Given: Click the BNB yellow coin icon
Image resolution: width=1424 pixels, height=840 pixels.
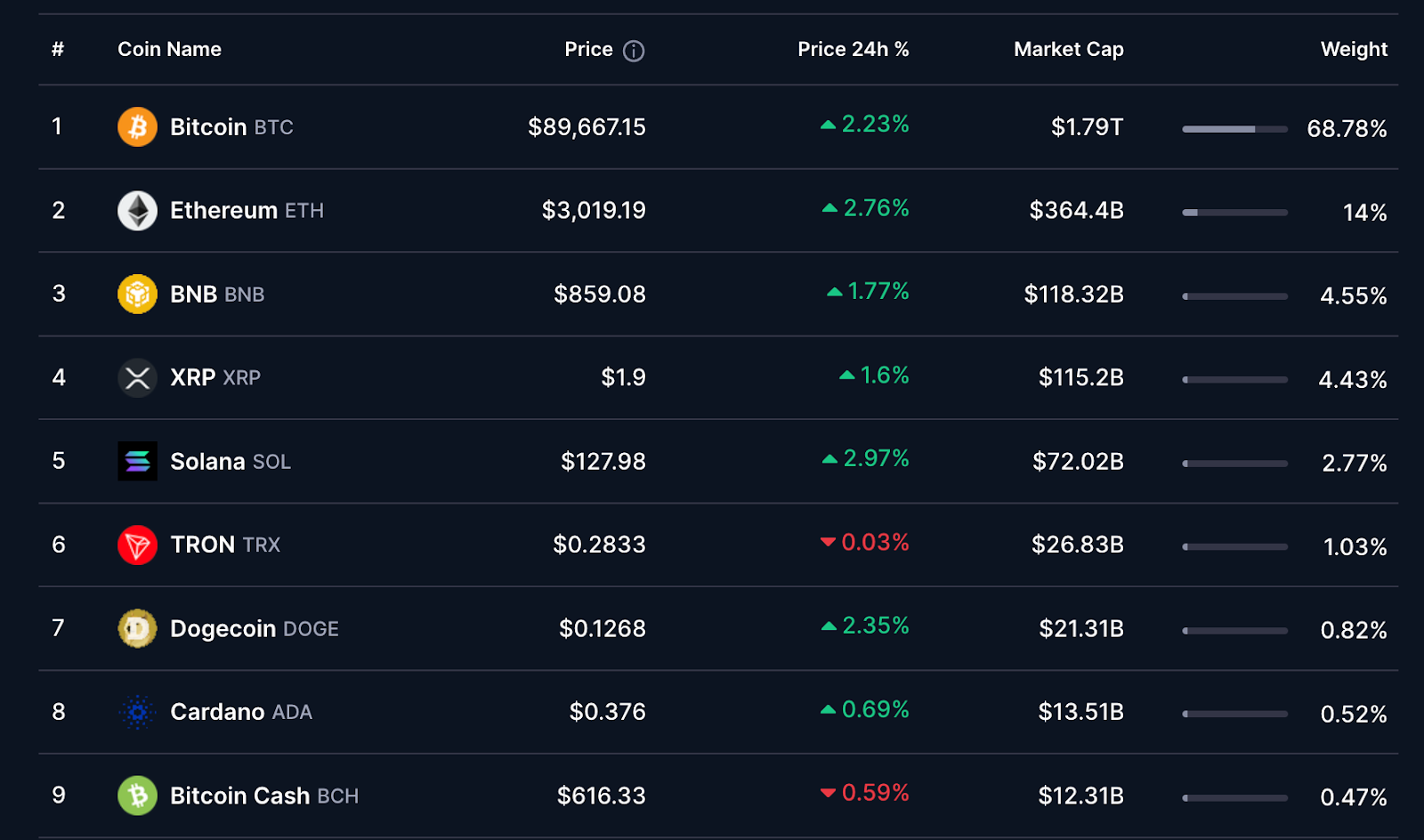Looking at the screenshot, I should (137, 295).
